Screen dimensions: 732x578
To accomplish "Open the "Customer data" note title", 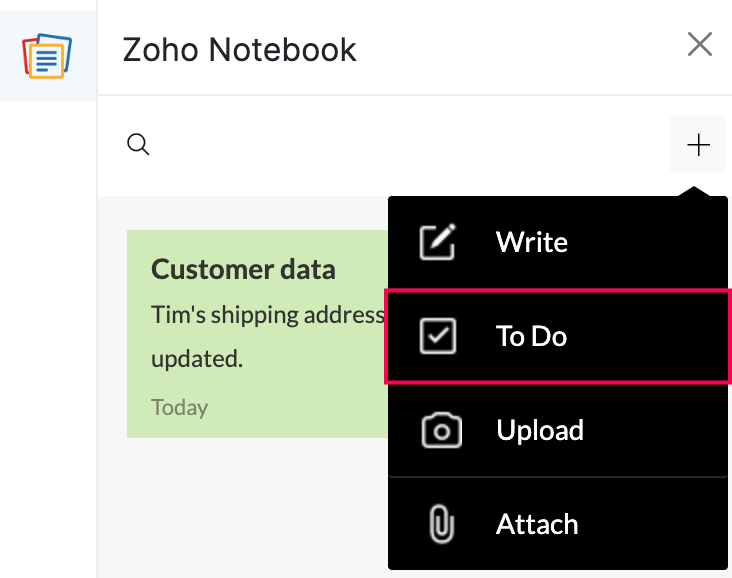I will point(243,269).
